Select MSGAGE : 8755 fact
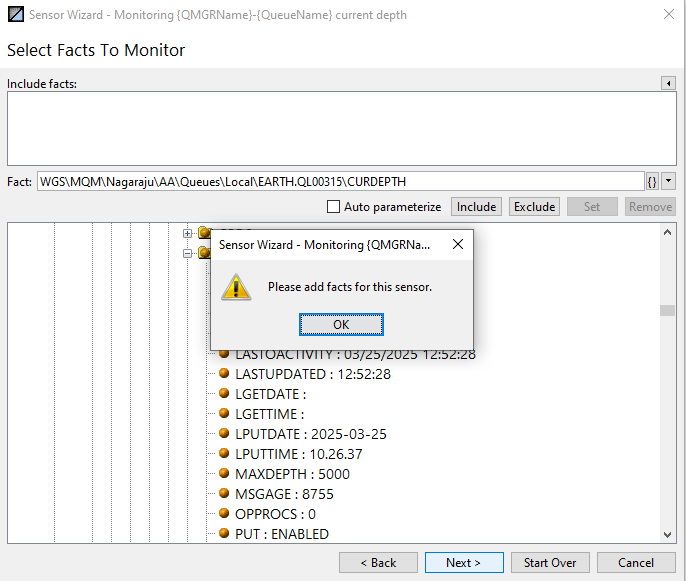 point(284,494)
